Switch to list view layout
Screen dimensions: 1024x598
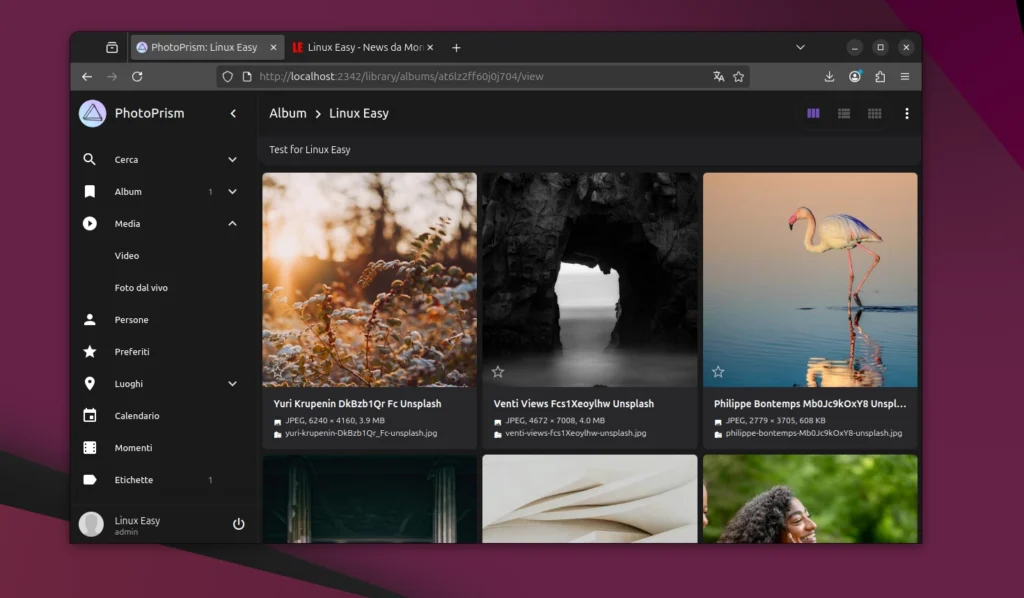[844, 114]
